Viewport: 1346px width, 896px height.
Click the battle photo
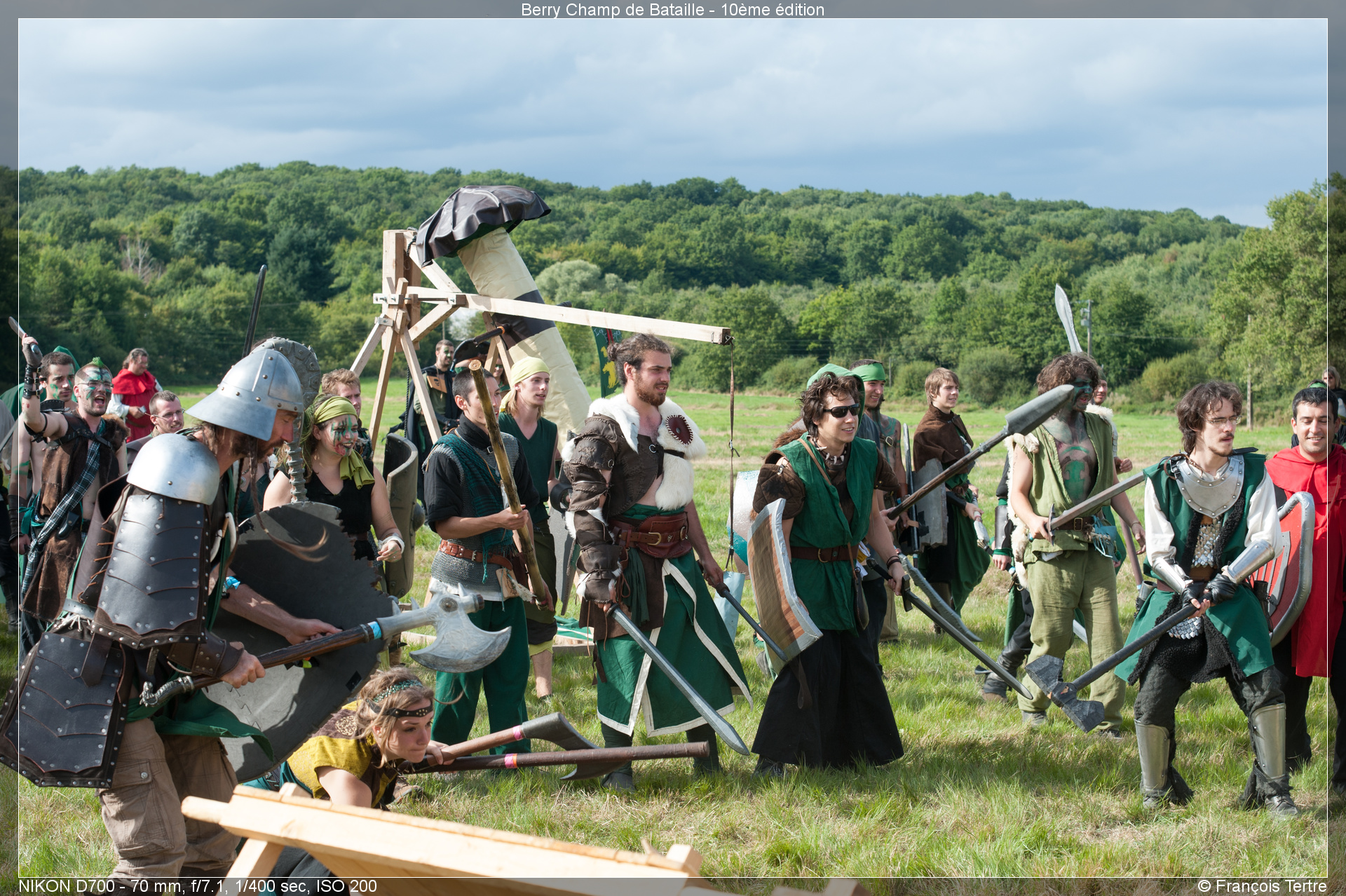pos(672,448)
